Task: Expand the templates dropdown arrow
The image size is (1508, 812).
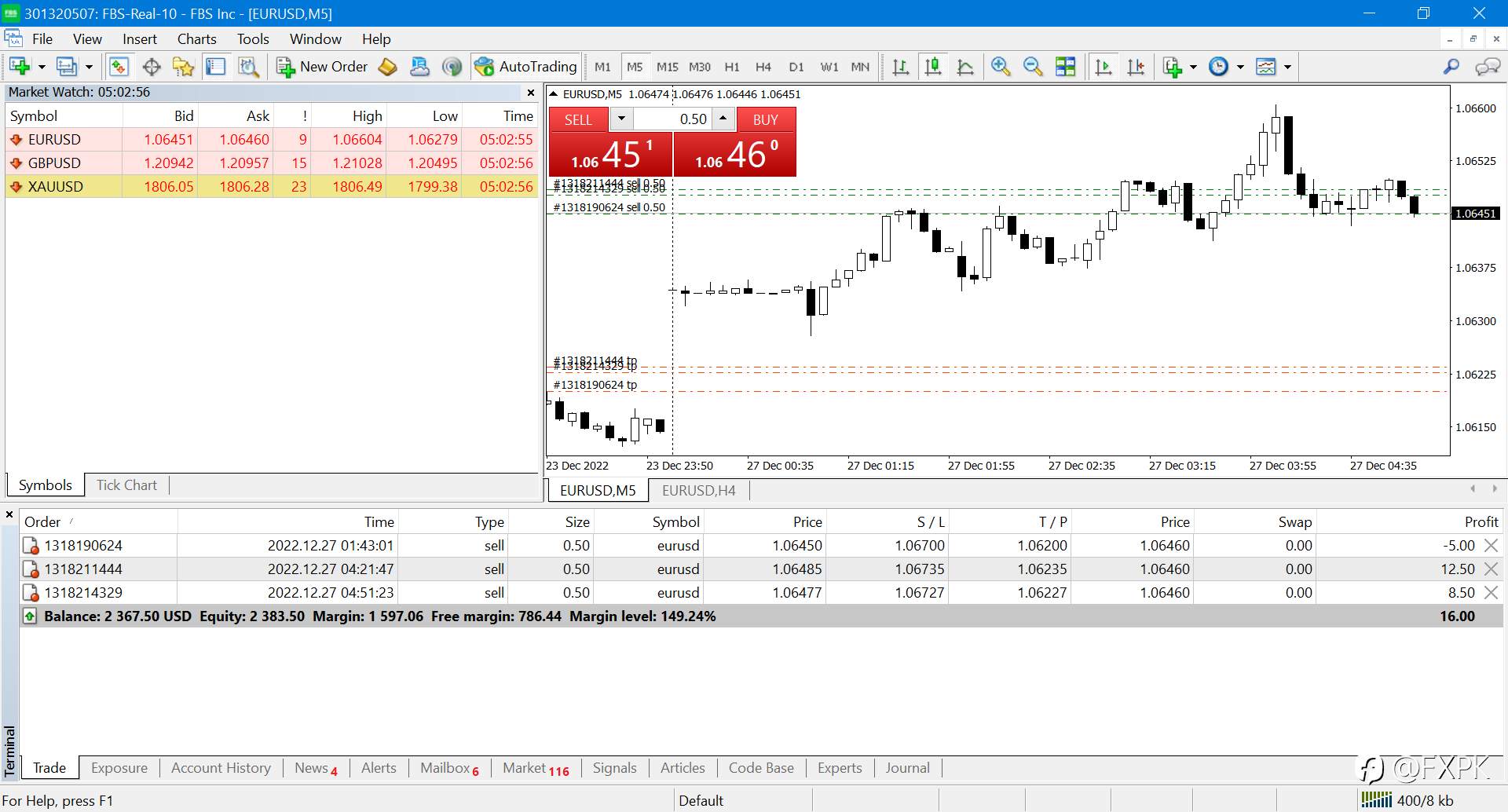Action: (1287, 67)
